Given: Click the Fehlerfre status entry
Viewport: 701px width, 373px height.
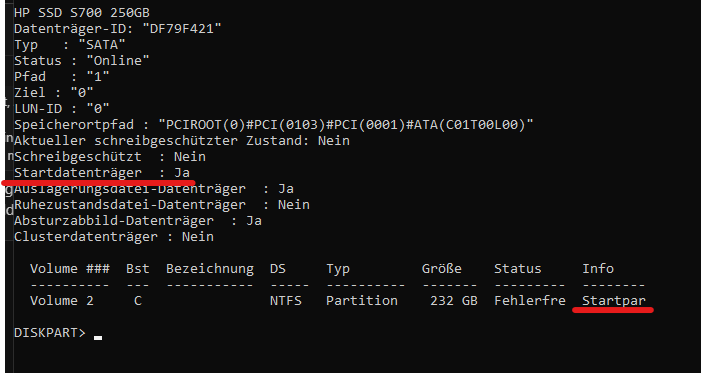Looking at the screenshot, I should tap(530, 301).
